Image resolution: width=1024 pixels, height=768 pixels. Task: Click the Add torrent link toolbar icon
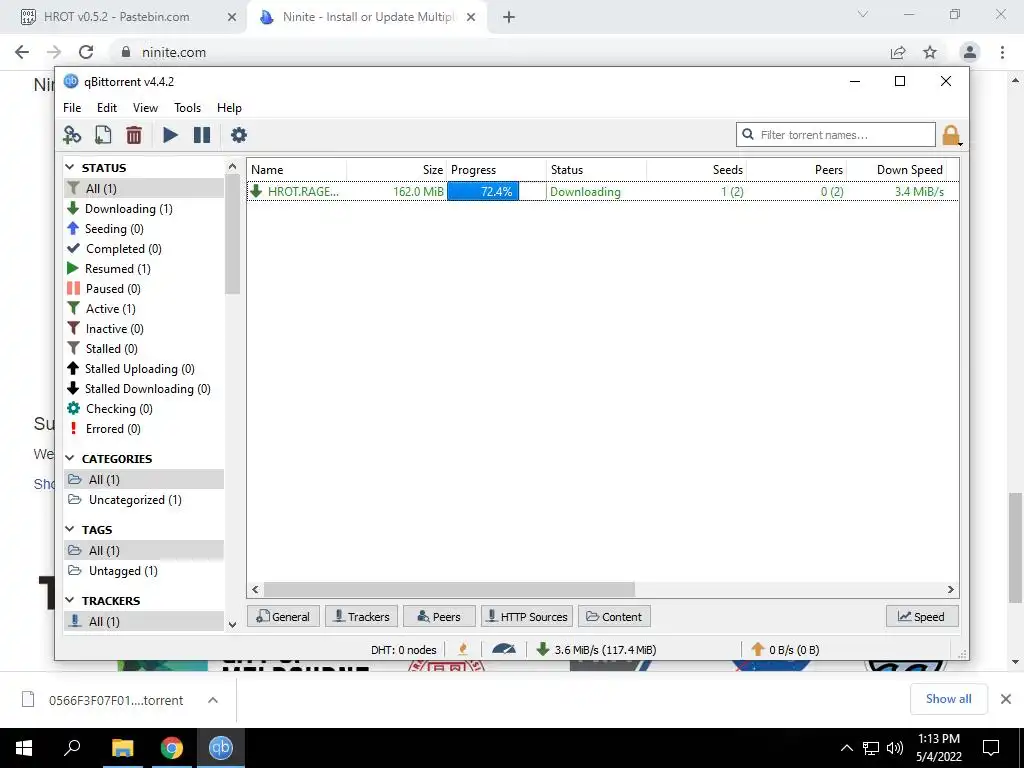(x=72, y=135)
